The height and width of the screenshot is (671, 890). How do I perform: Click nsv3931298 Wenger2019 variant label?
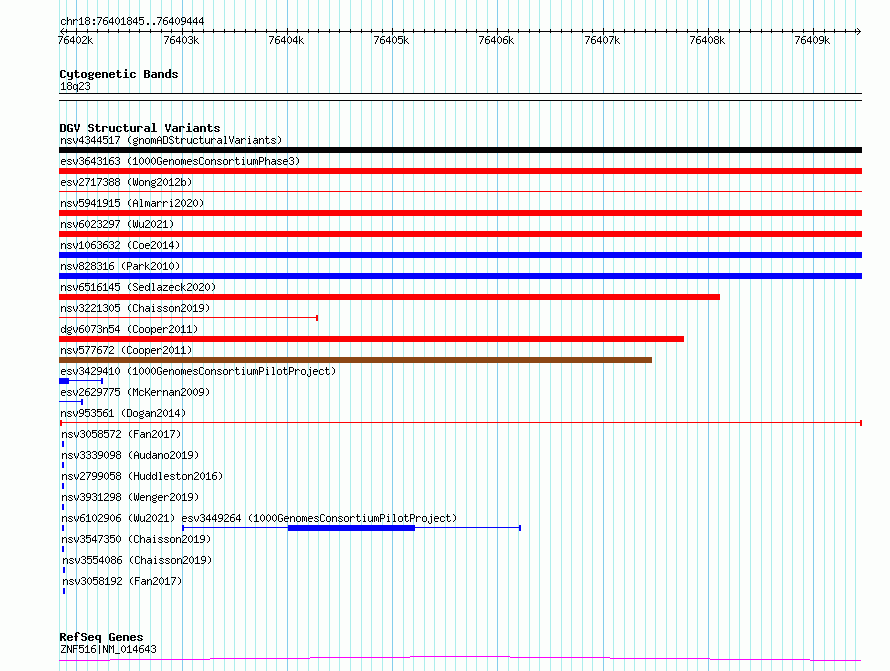pyautogui.click(x=130, y=497)
